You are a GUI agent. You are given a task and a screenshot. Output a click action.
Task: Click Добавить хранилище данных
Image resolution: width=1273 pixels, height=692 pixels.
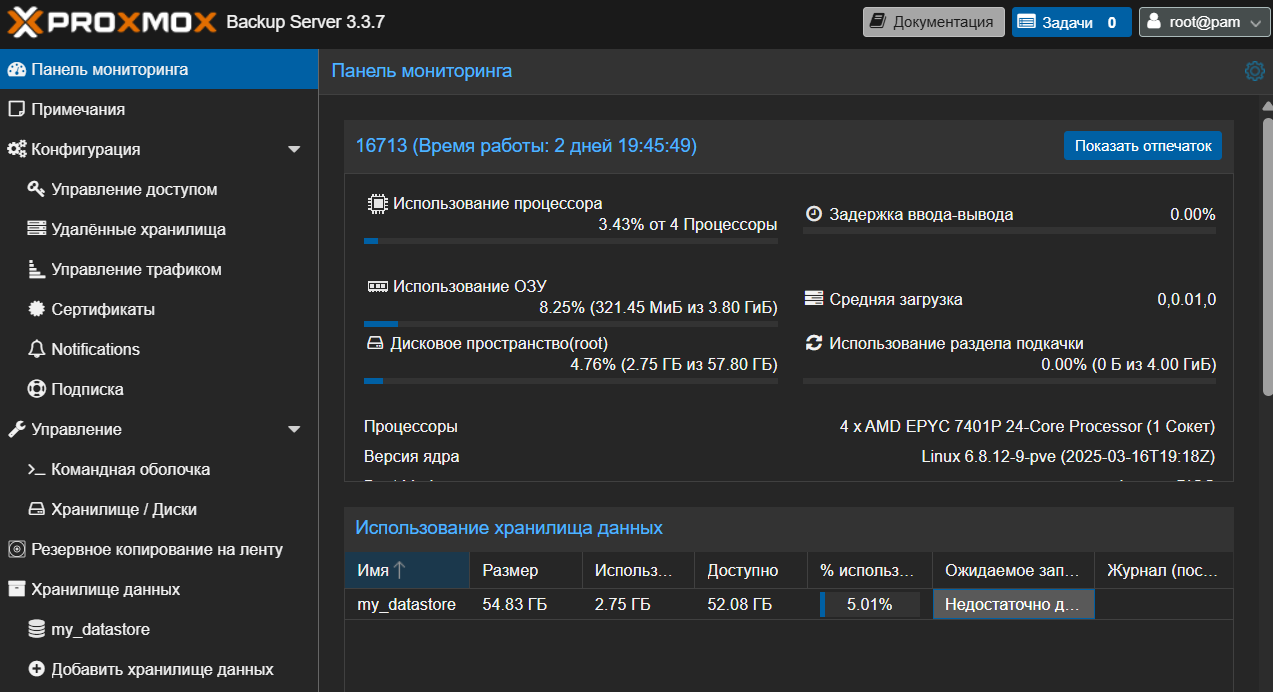pyautogui.click(x=159, y=670)
